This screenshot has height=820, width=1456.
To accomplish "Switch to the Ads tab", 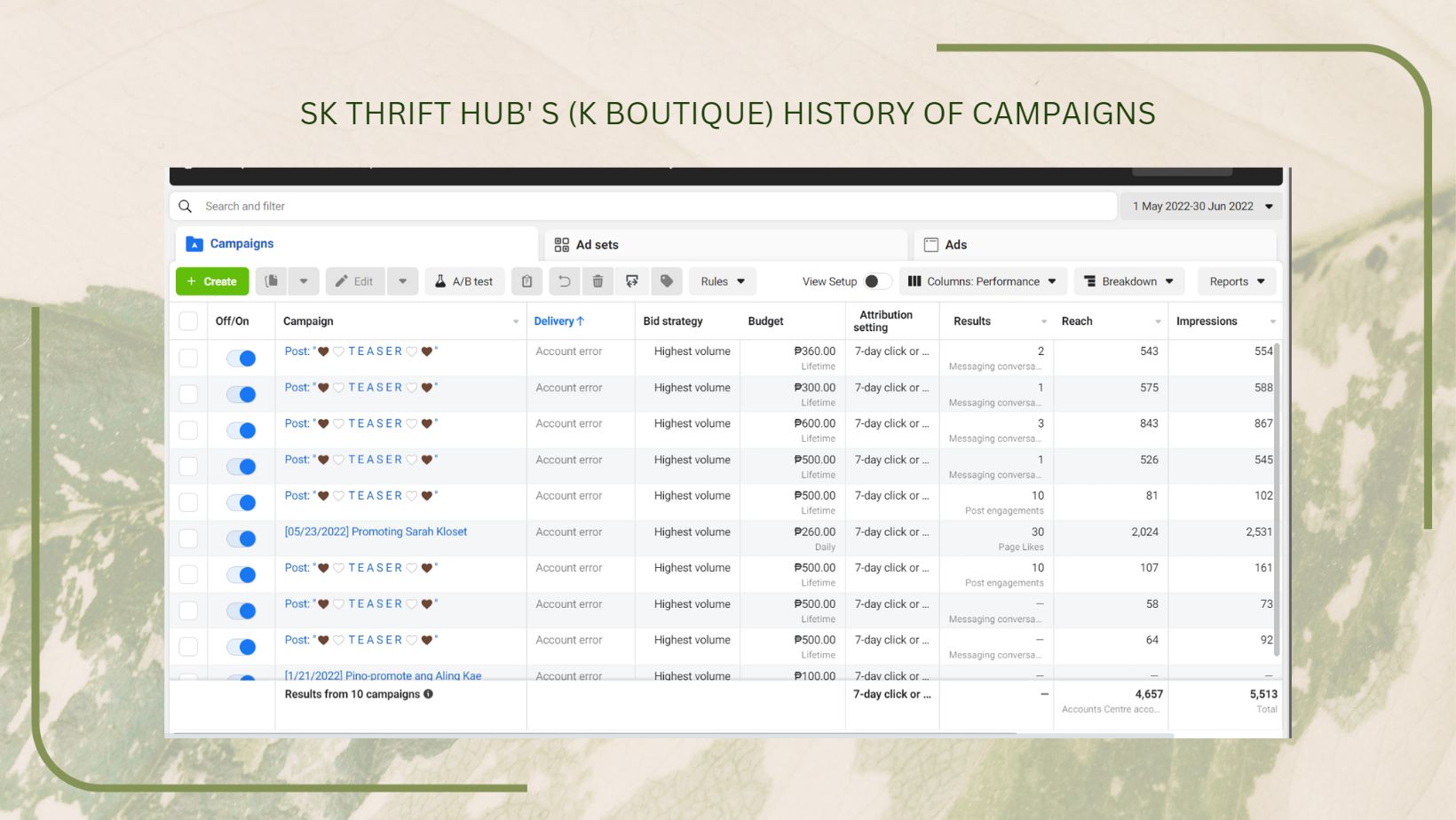I will tap(1095, 244).
